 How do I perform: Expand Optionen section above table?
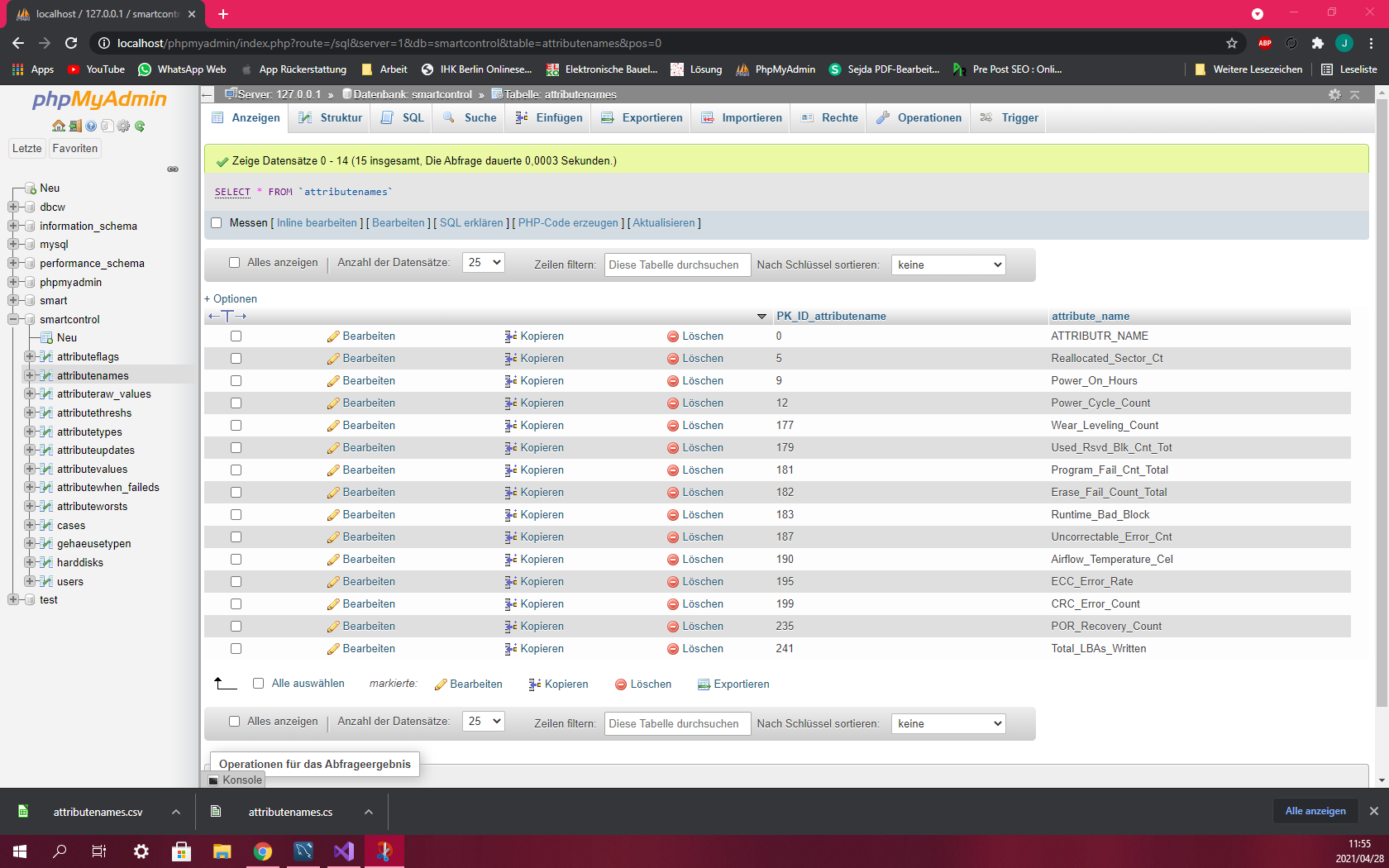[231, 299]
